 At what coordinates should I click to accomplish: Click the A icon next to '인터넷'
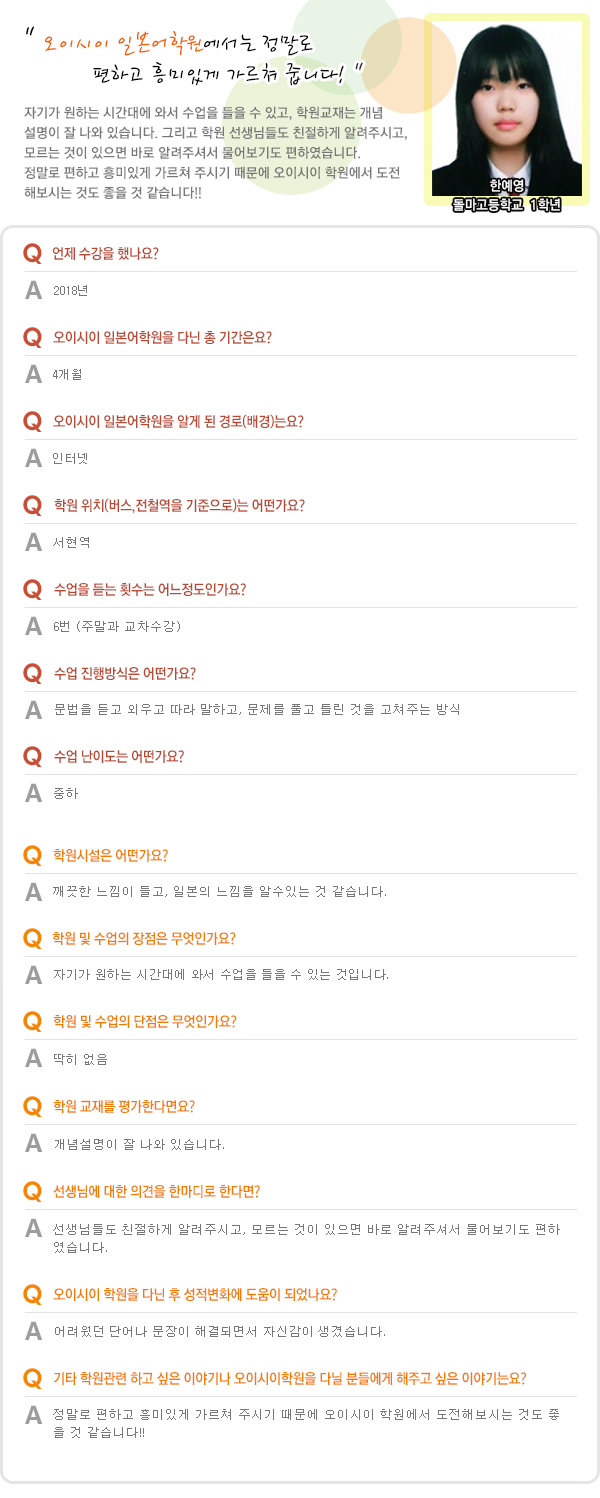coord(33,459)
